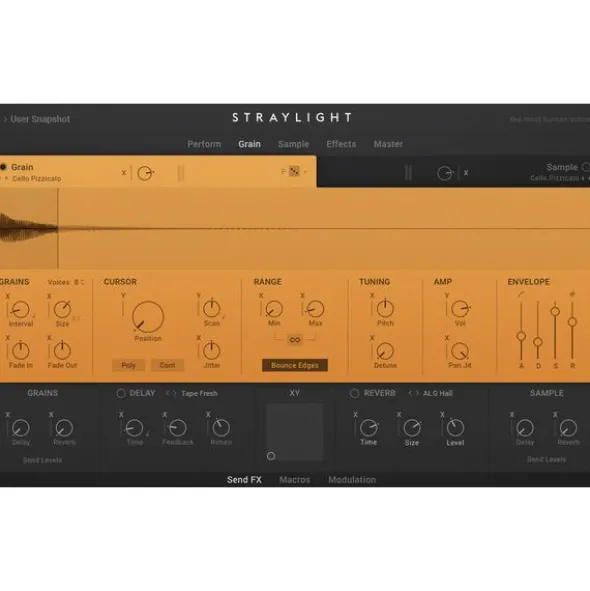Click the previous delay preset arrow
This screenshot has height=591, width=590.
click(x=168, y=393)
